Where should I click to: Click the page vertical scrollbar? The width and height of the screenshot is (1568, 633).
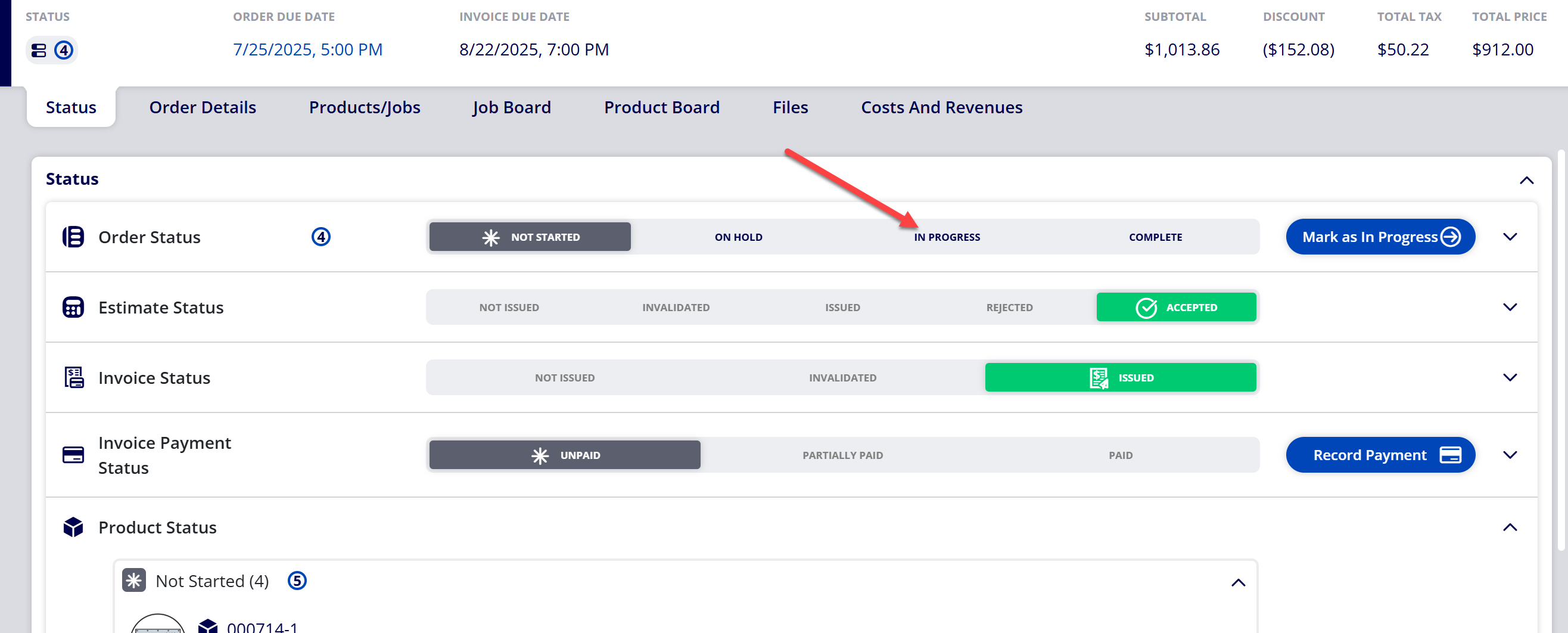pos(1561,350)
